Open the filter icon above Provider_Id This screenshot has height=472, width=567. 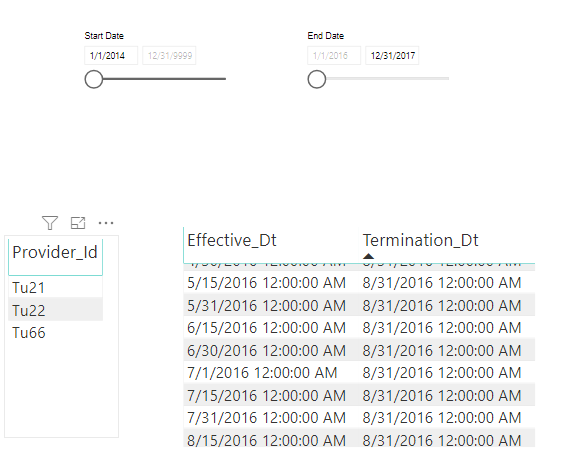50,223
